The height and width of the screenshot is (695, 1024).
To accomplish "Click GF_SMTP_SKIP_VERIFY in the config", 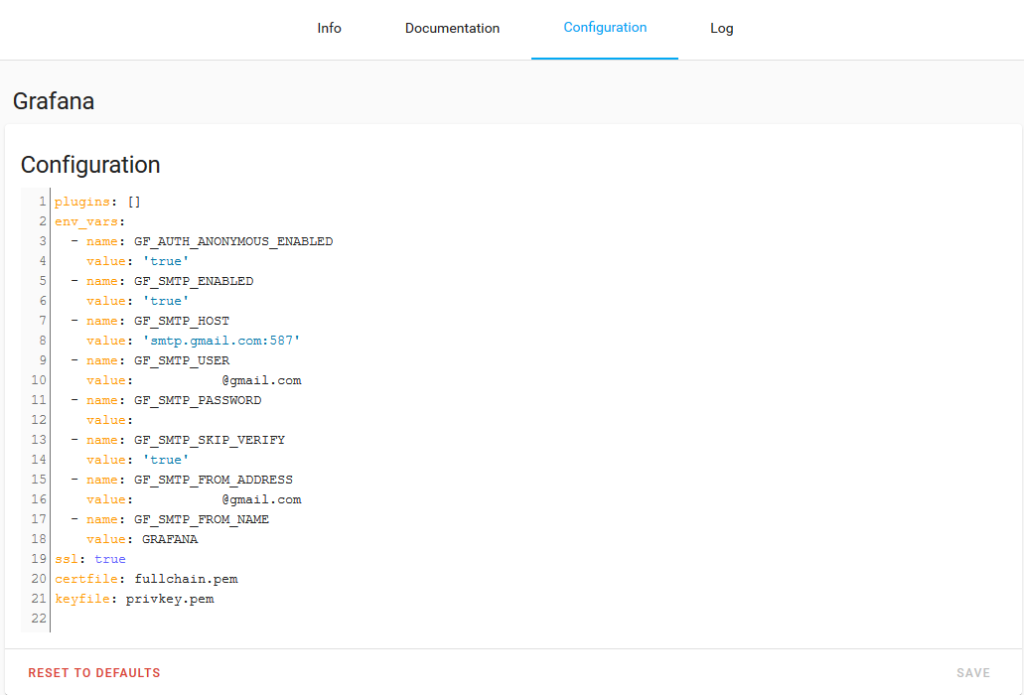I will click(x=210, y=440).
